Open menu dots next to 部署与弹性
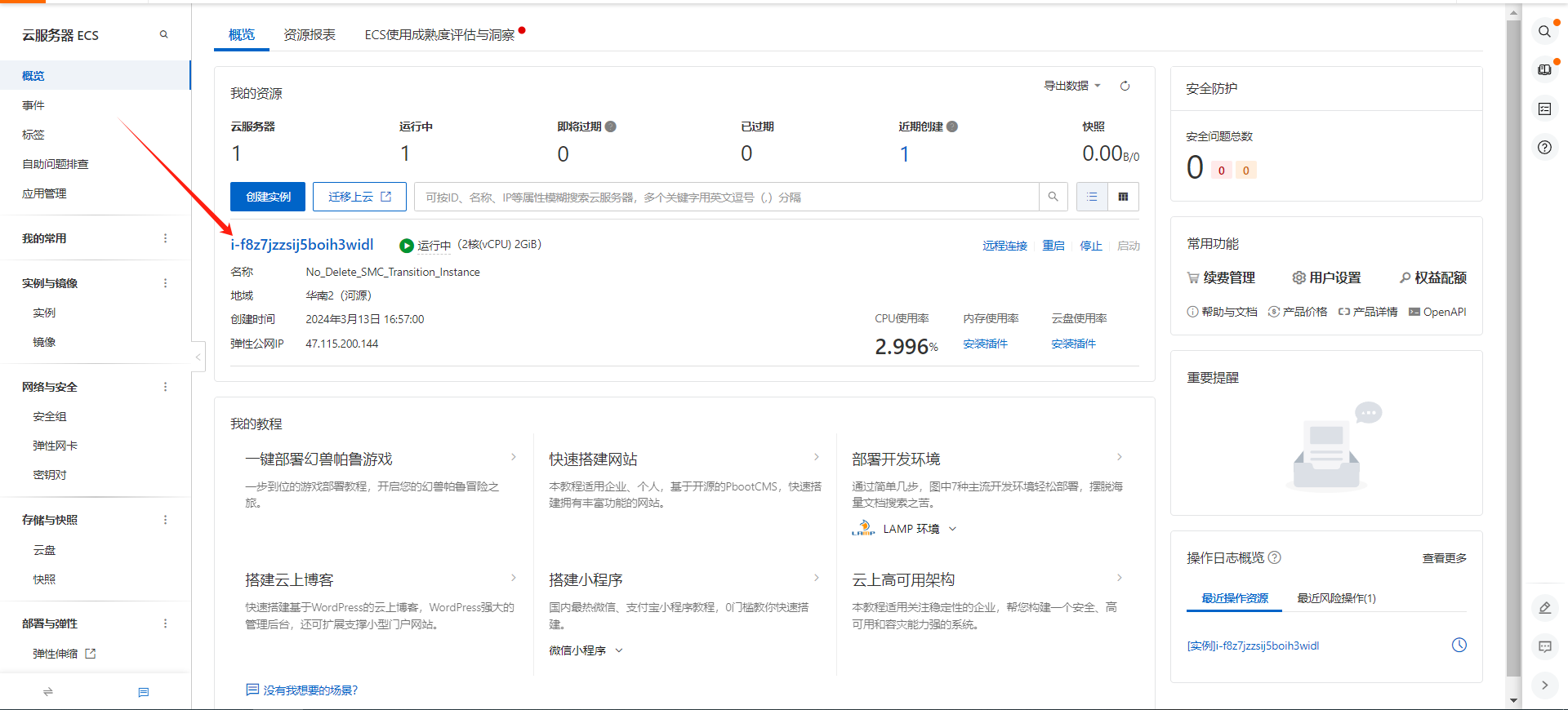 click(x=165, y=623)
